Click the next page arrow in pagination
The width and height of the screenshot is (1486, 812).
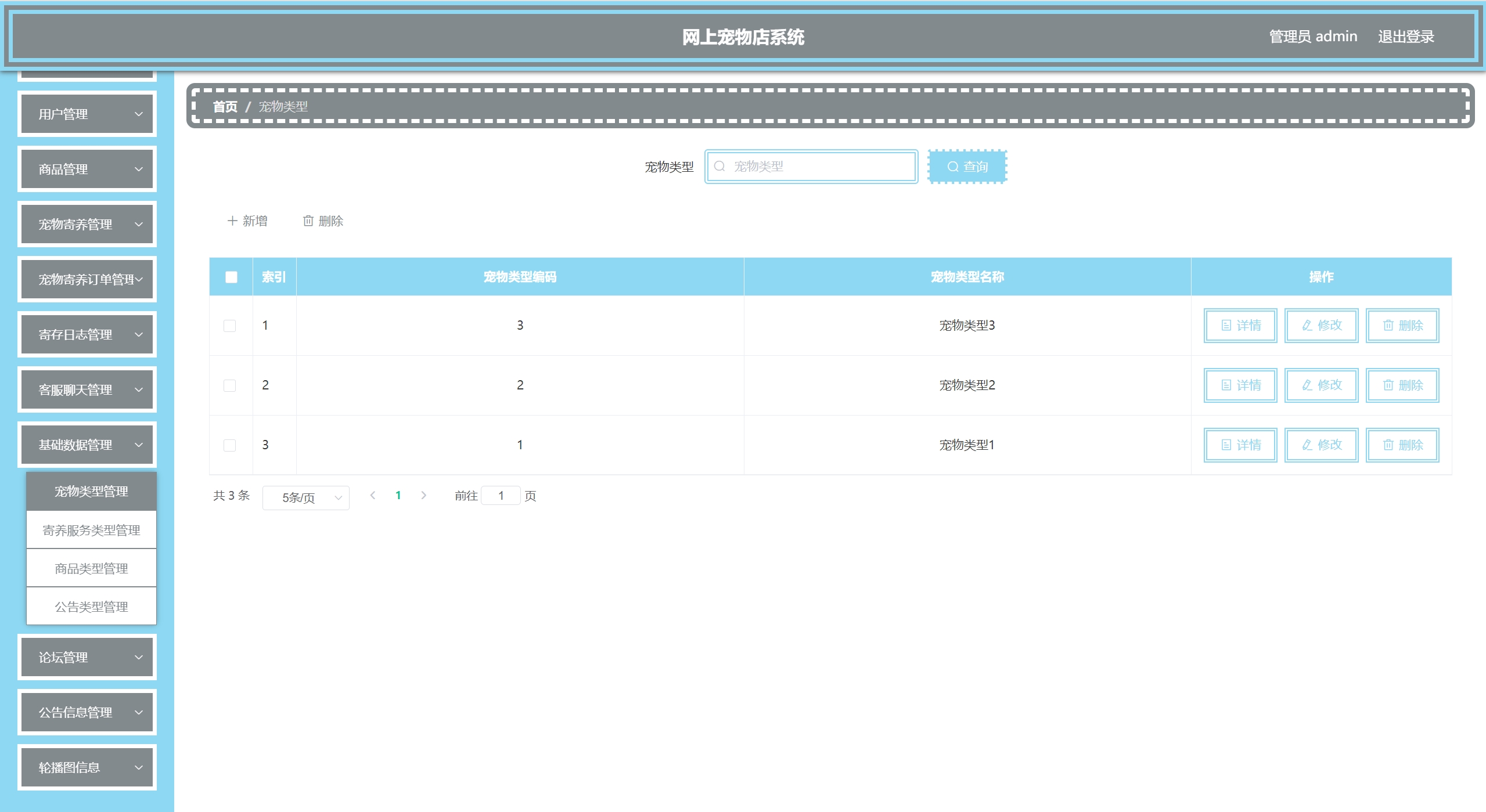(423, 495)
